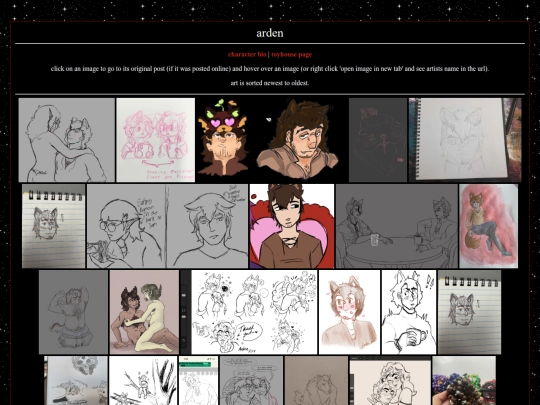Open the dark red outline sketch
The width and height of the screenshot is (540, 405).
378,140
